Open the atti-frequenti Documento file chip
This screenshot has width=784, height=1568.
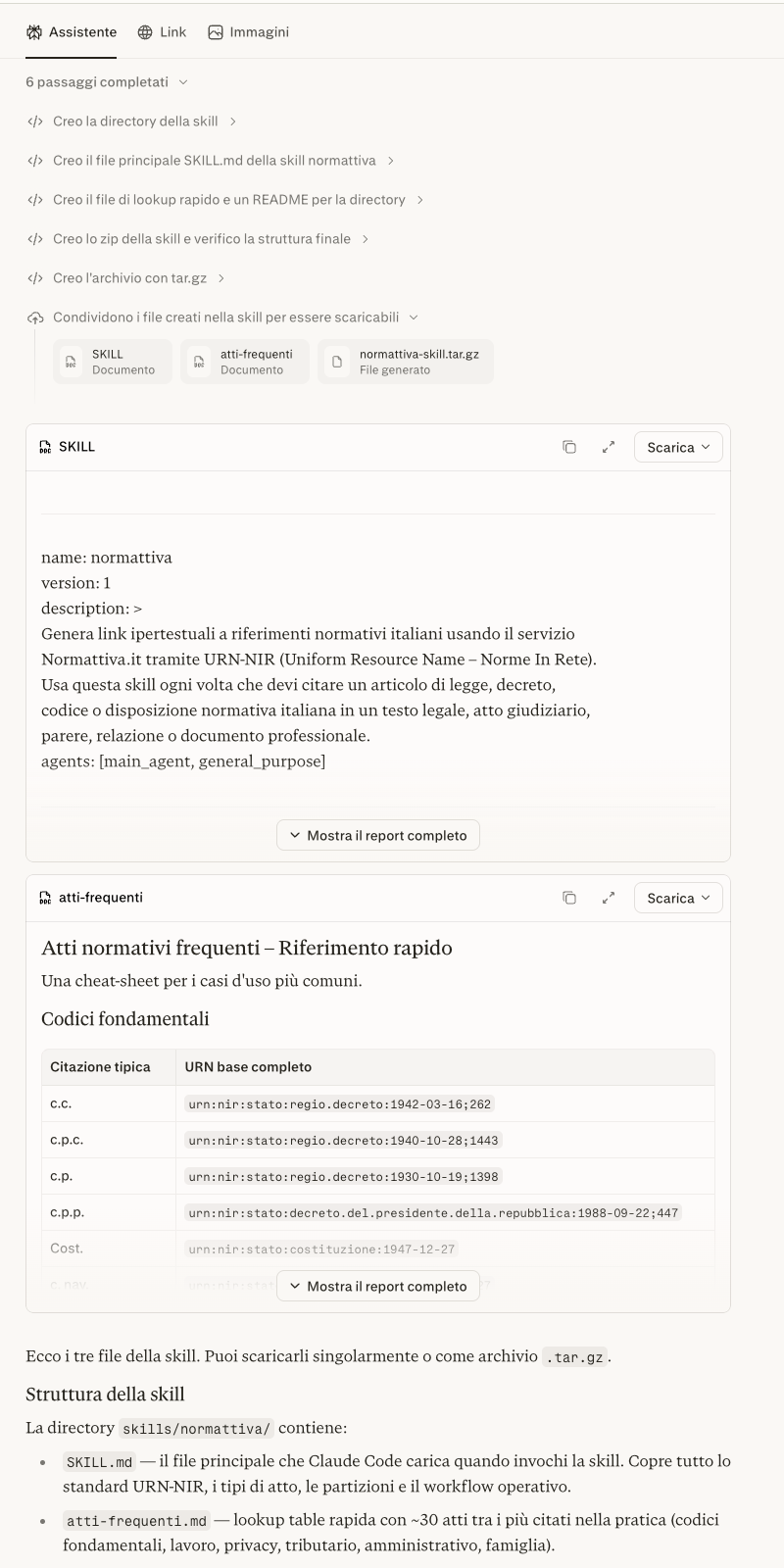click(x=246, y=362)
